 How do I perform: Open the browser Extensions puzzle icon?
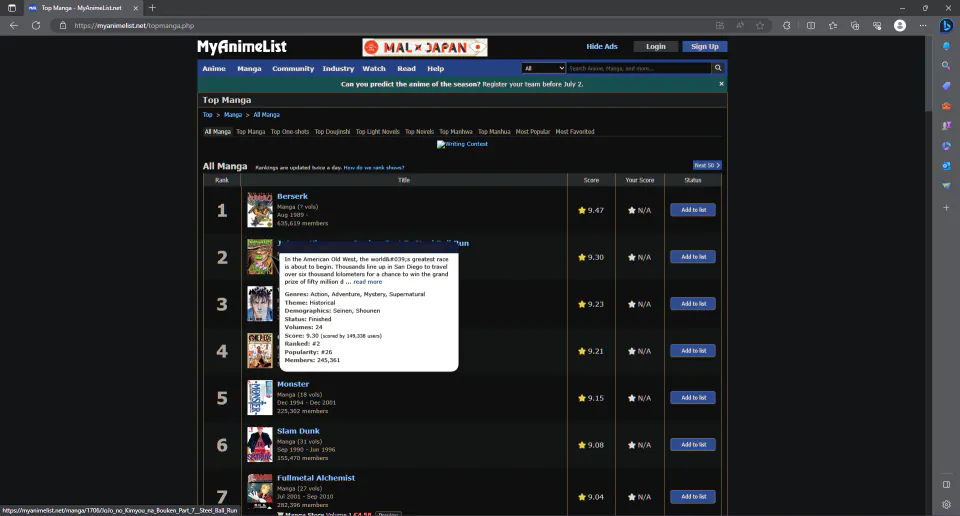tap(787, 26)
